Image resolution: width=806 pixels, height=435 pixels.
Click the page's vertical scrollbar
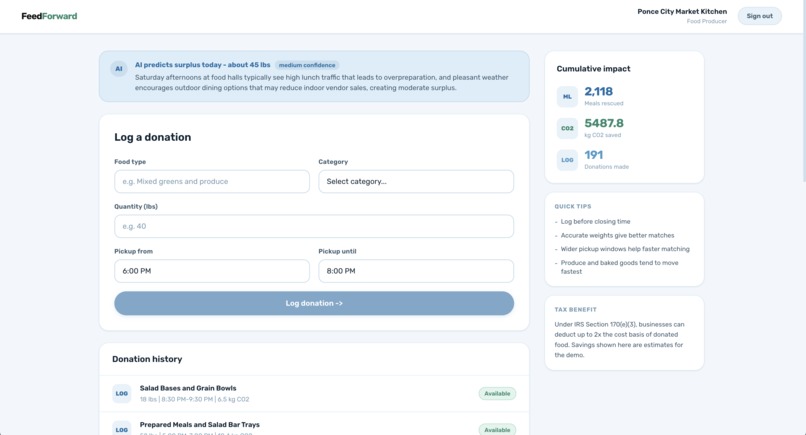(x=803, y=90)
